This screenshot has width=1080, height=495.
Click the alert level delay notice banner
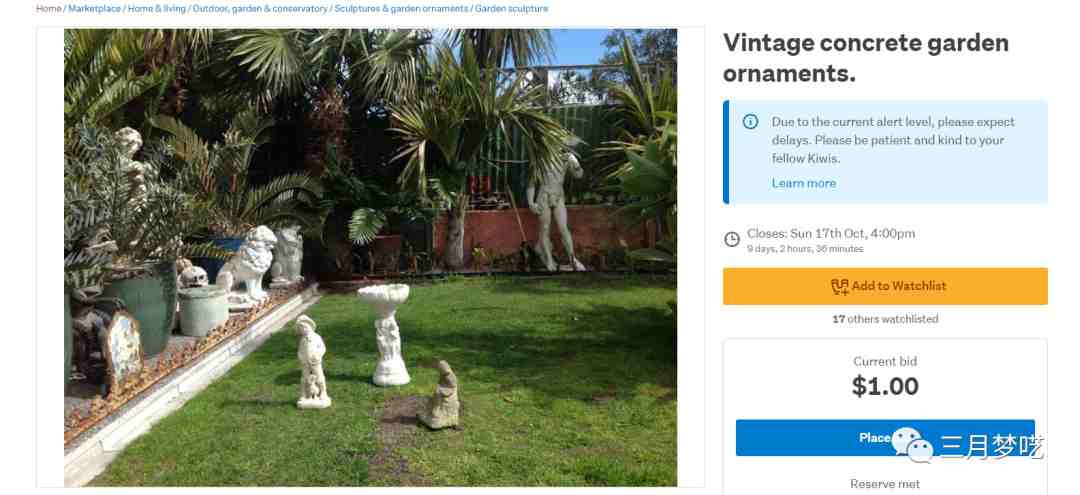pos(885,152)
